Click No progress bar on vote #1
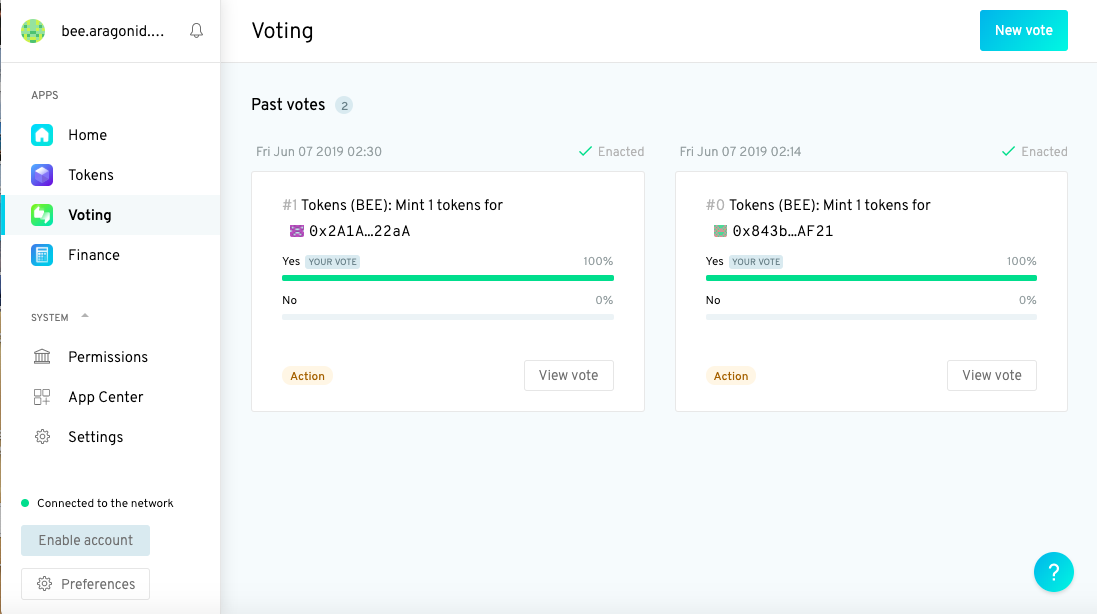Viewport: 1097px width, 614px height. coord(448,317)
